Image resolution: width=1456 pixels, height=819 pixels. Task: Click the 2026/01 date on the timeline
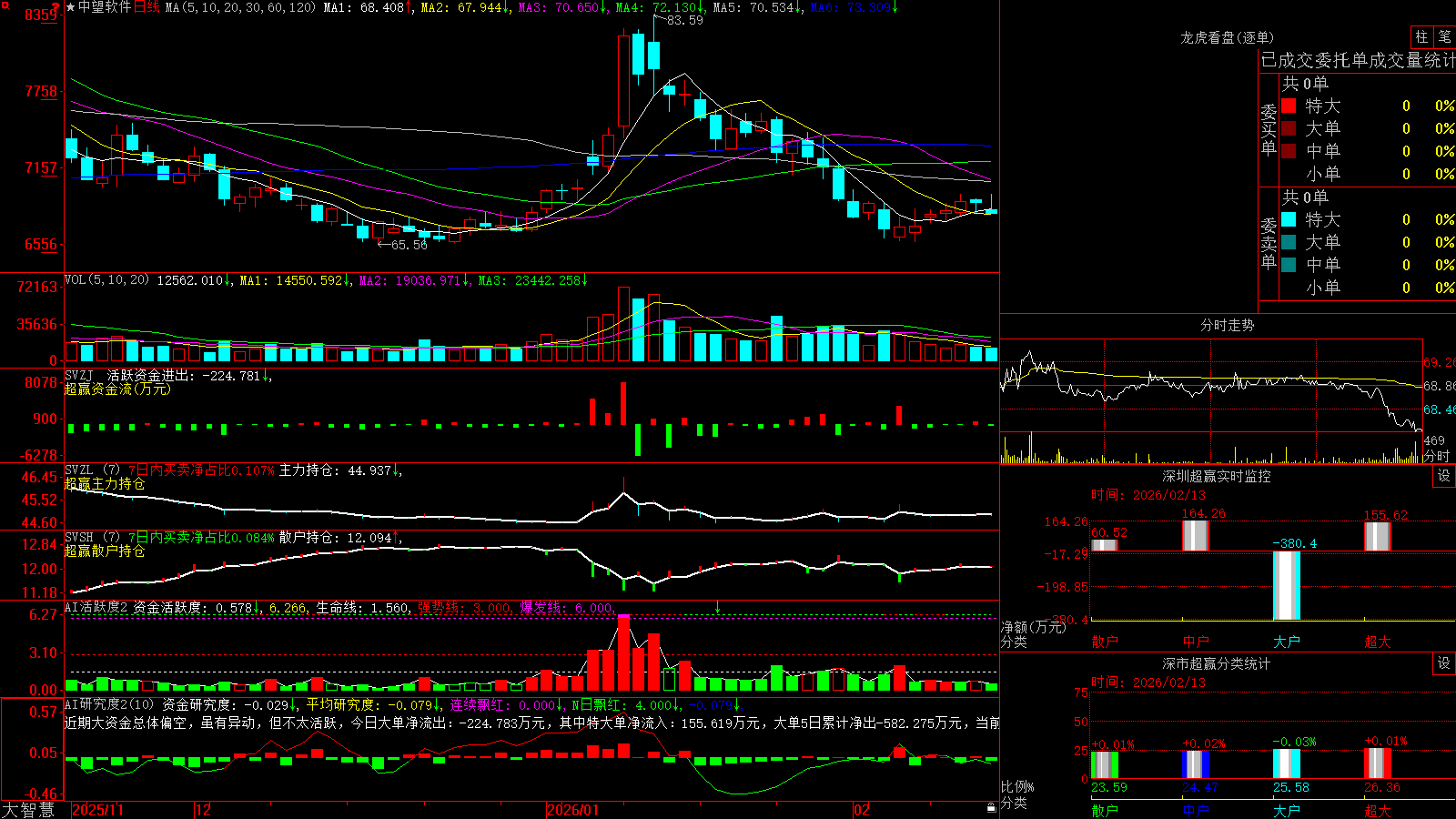point(572,810)
